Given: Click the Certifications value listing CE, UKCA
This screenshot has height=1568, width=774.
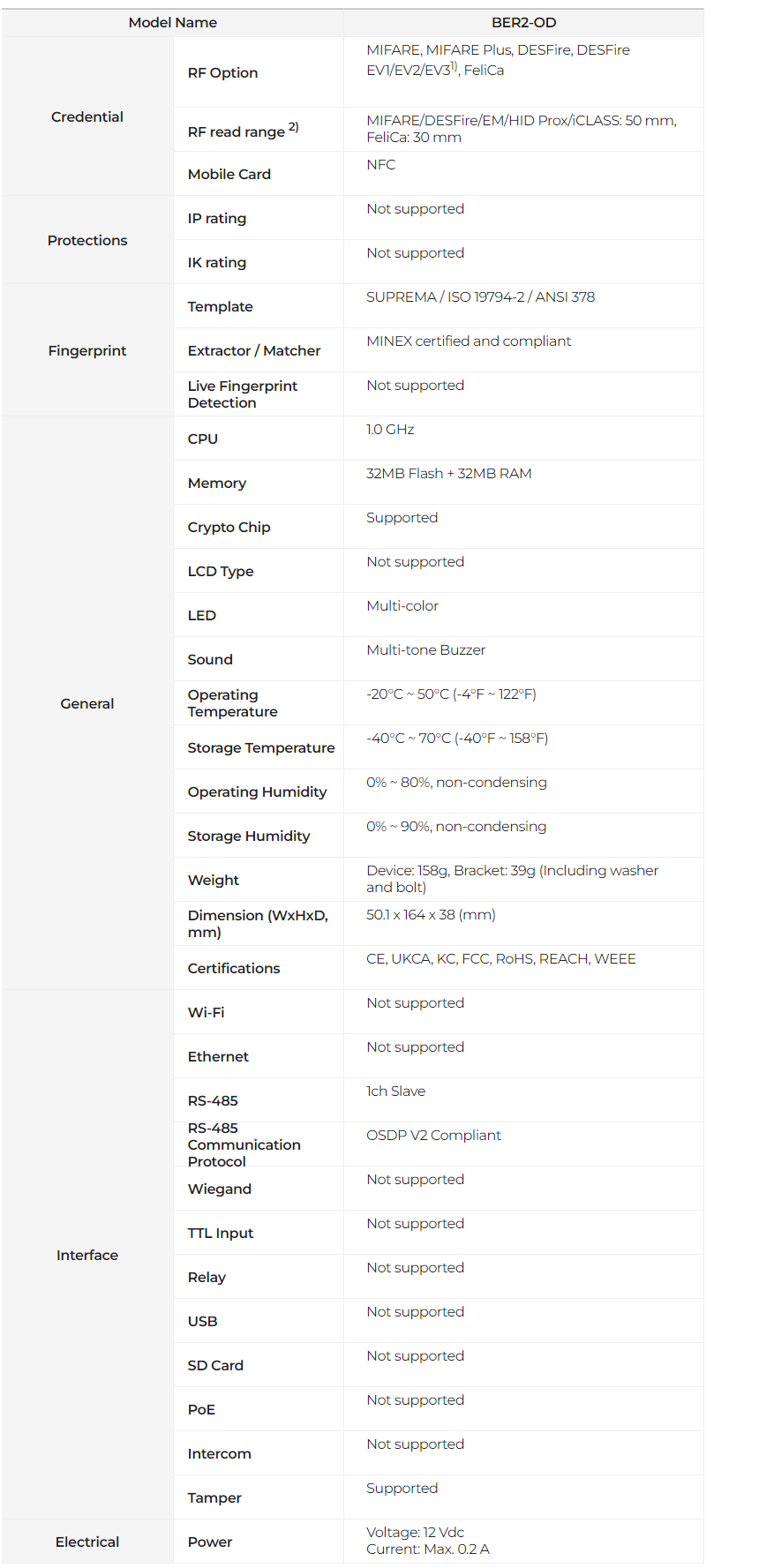Looking at the screenshot, I should point(500,959).
